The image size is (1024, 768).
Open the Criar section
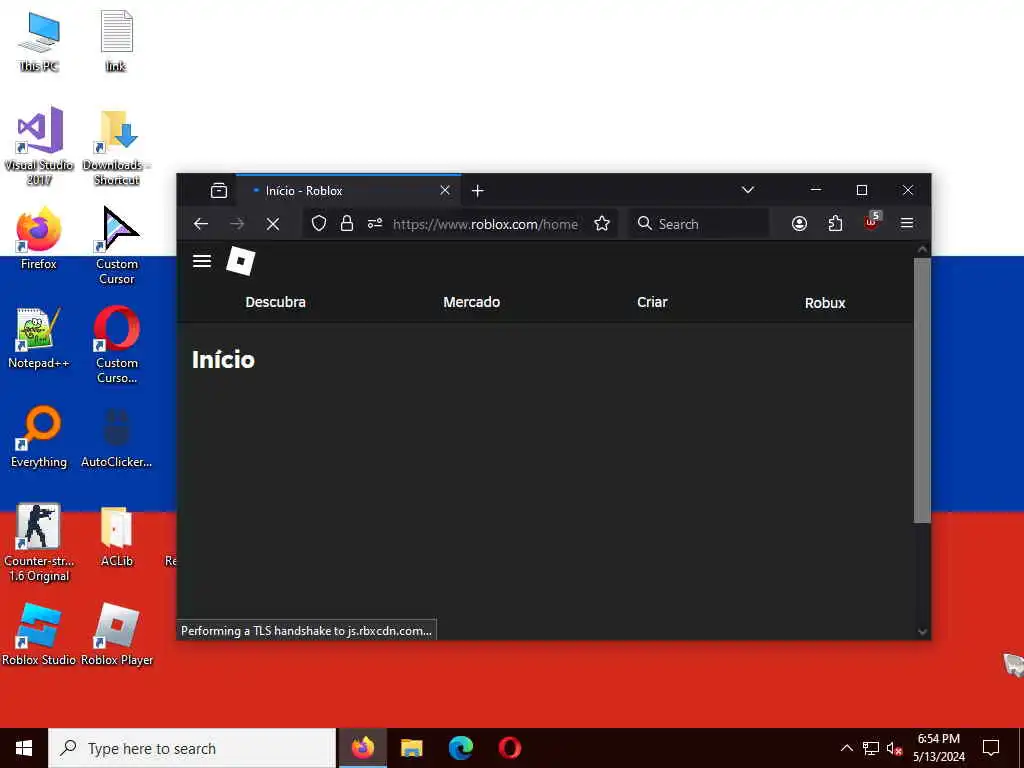click(652, 302)
